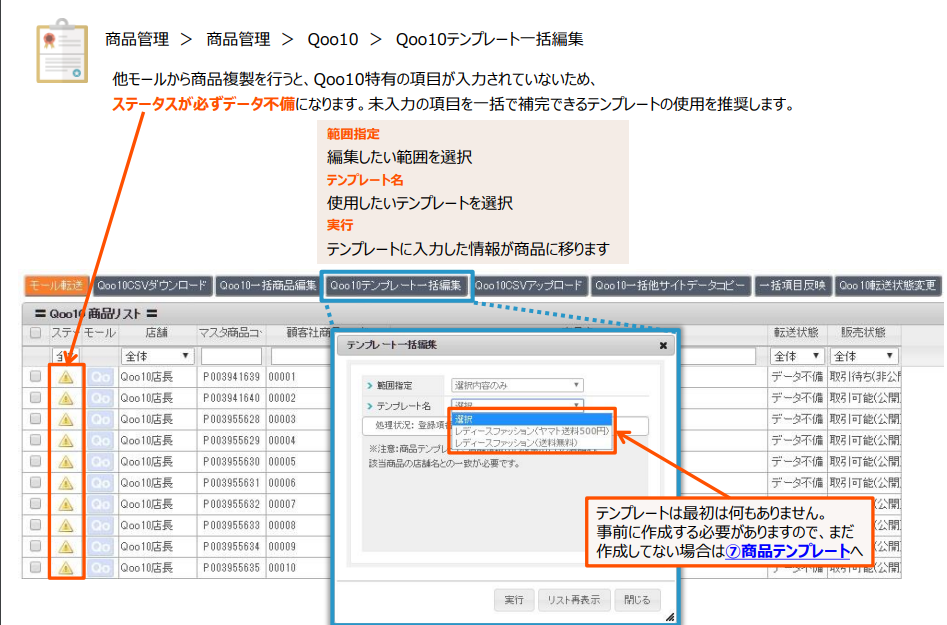Open Qoo10テンプレート一括編集

point(396,286)
